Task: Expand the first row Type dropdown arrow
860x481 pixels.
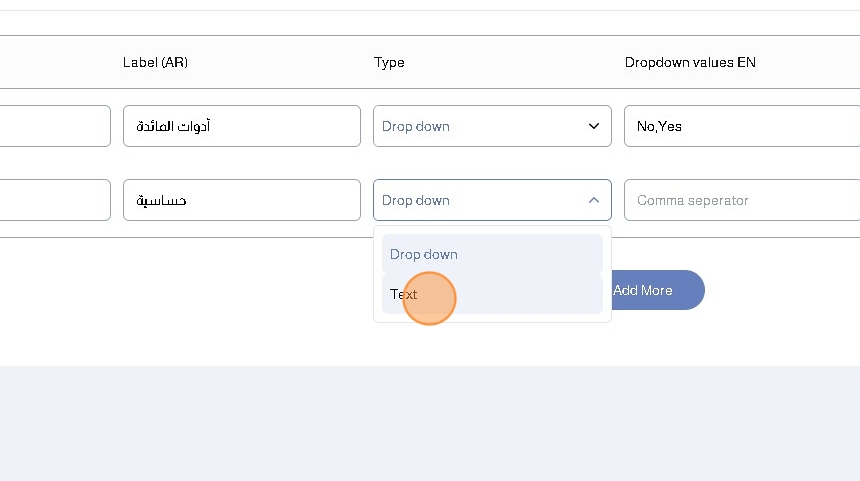Action: (x=593, y=127)
